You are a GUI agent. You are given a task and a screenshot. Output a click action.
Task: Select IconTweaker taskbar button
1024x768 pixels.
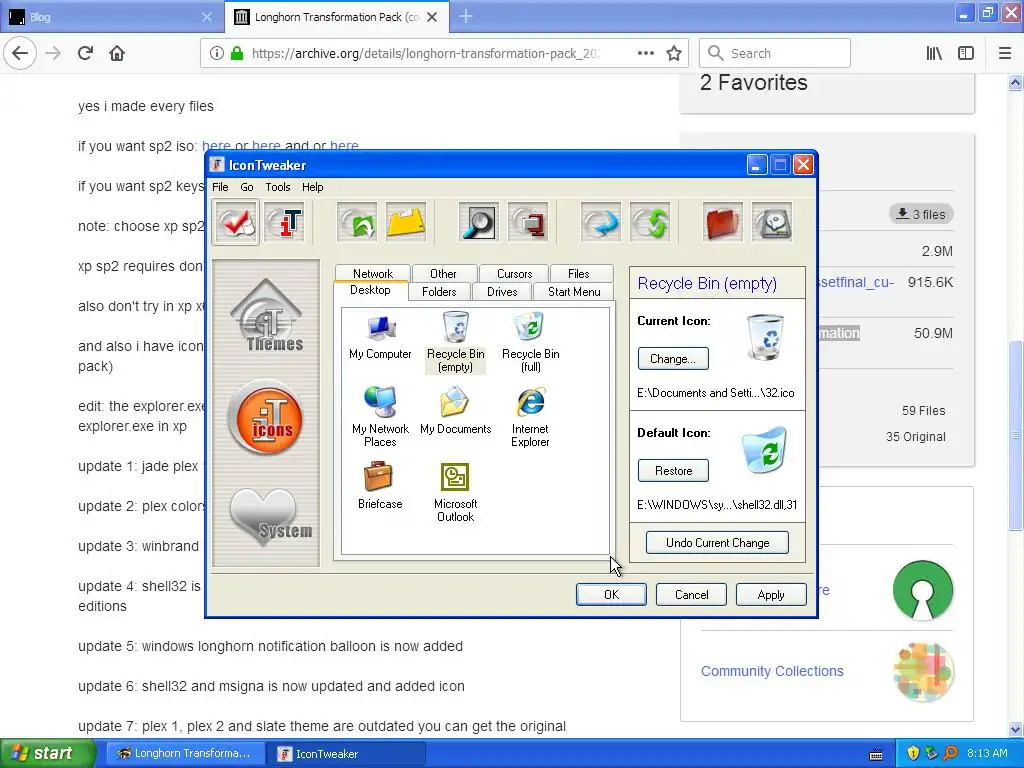coord(345,754)
